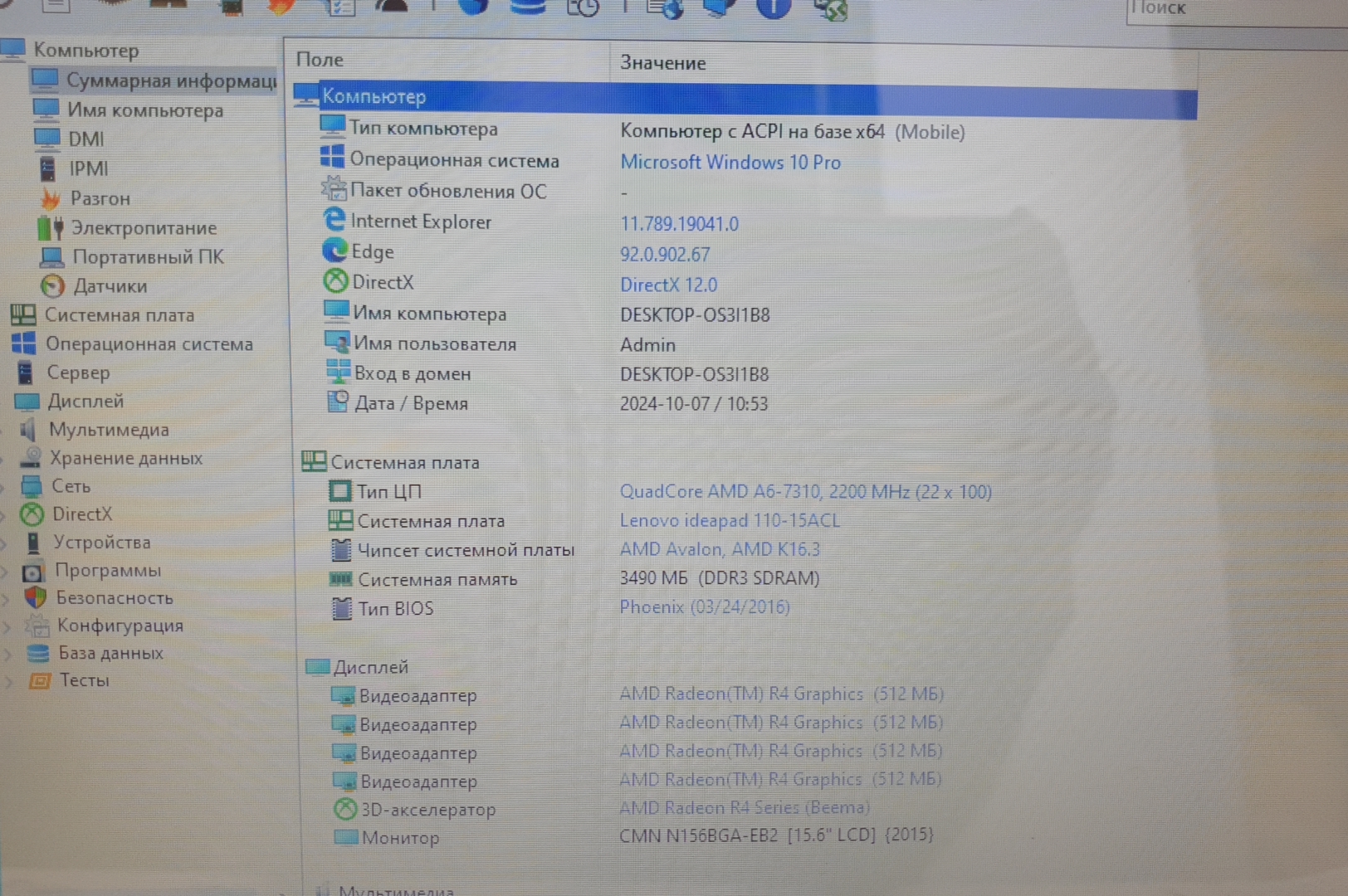
Task: Click the Internet Explorer icon in list
Action: click(334, 221)
